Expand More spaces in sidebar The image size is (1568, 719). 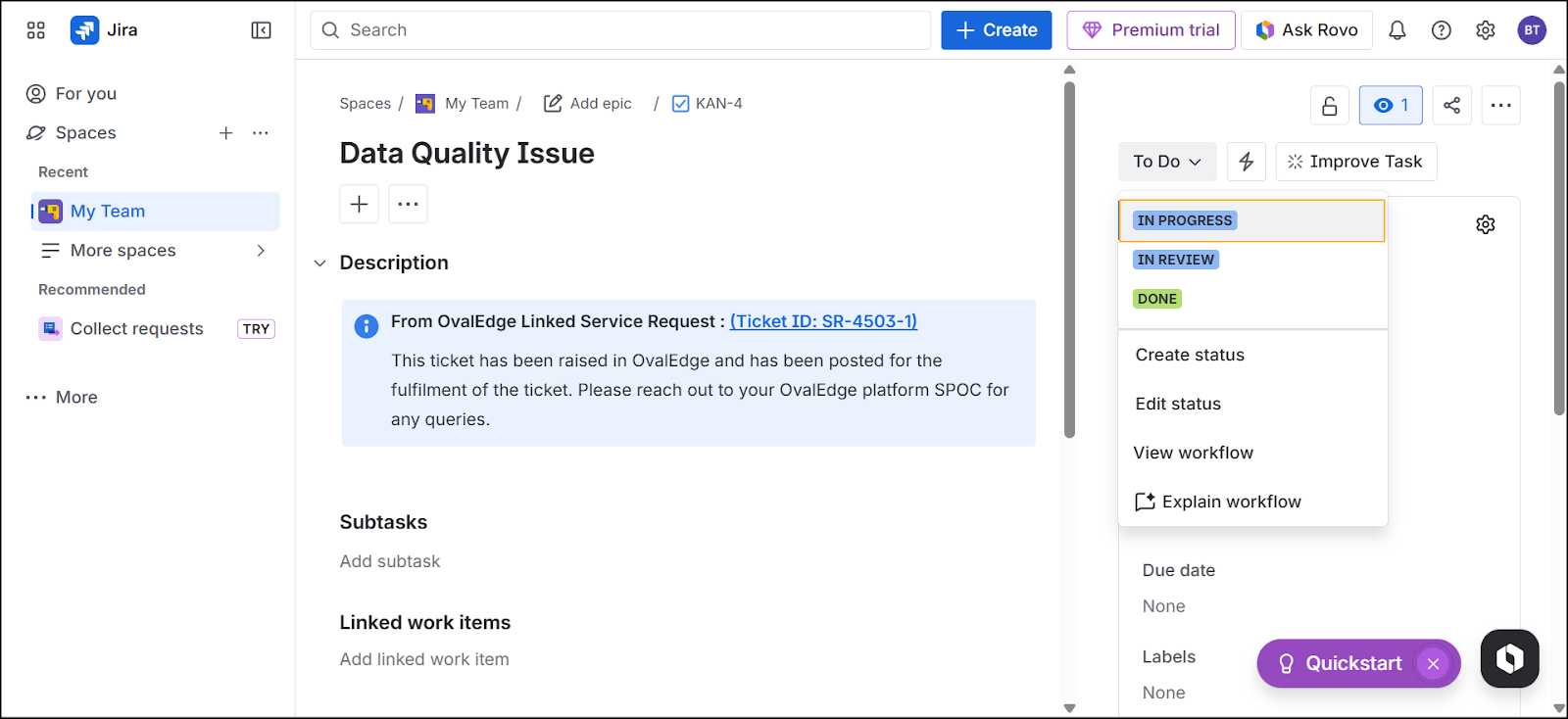(261, 251)
